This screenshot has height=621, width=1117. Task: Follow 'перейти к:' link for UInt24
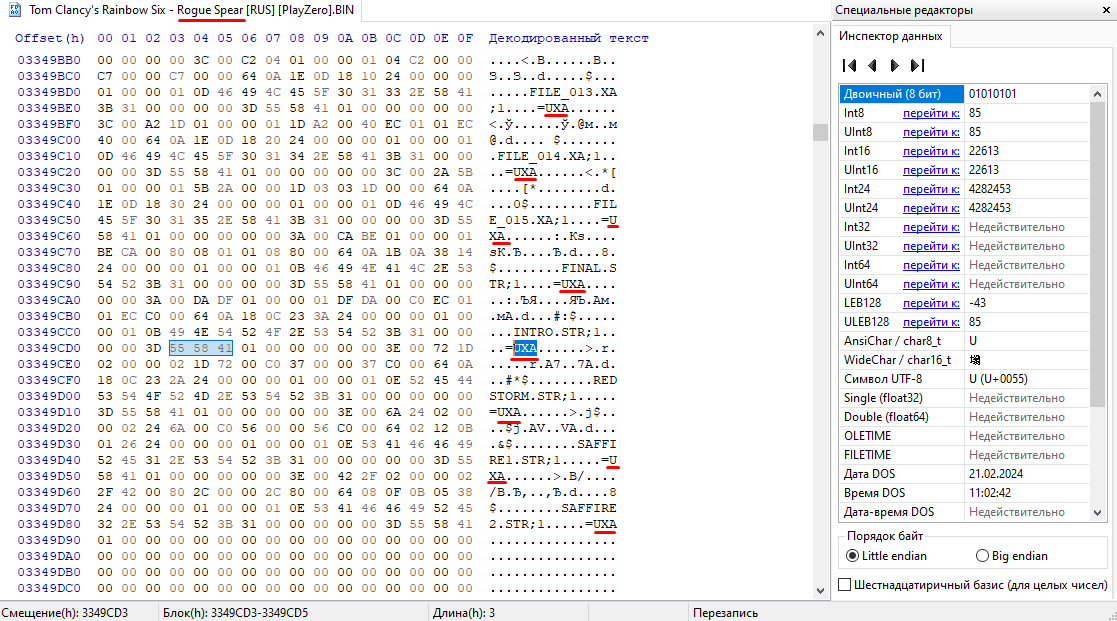931,208
